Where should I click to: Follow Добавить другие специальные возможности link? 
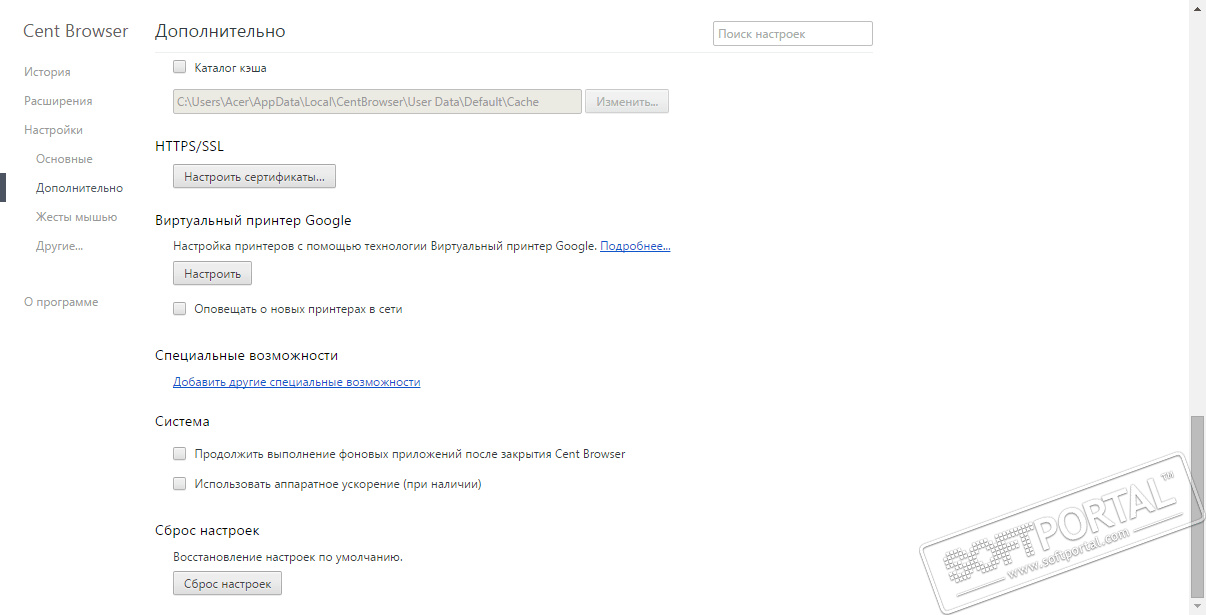coord(296,382)
